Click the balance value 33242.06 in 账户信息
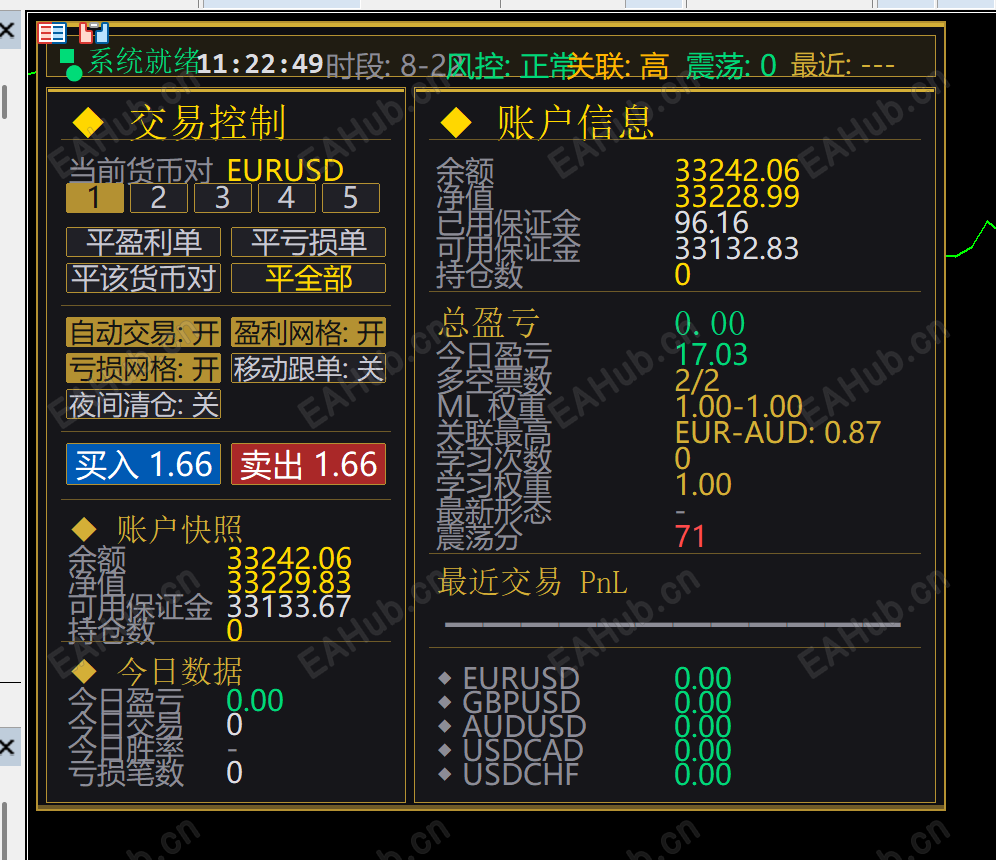 737,170
